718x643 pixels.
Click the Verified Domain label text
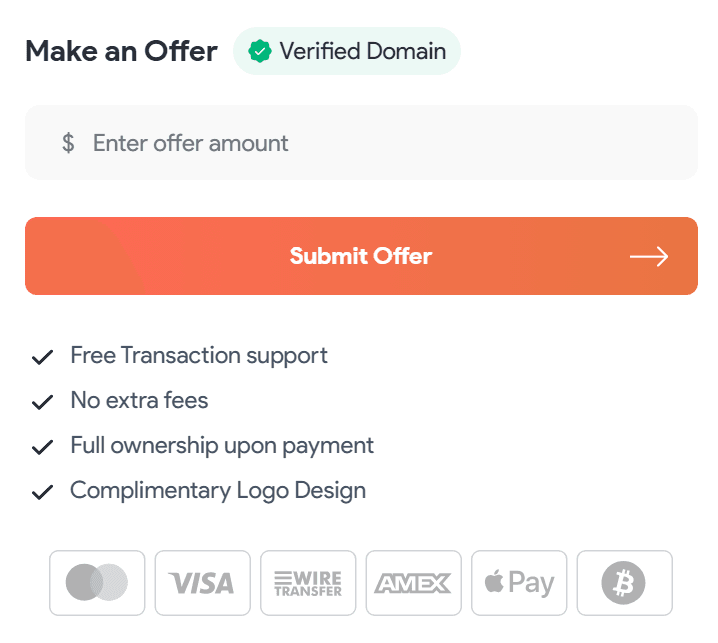[362, 51]
